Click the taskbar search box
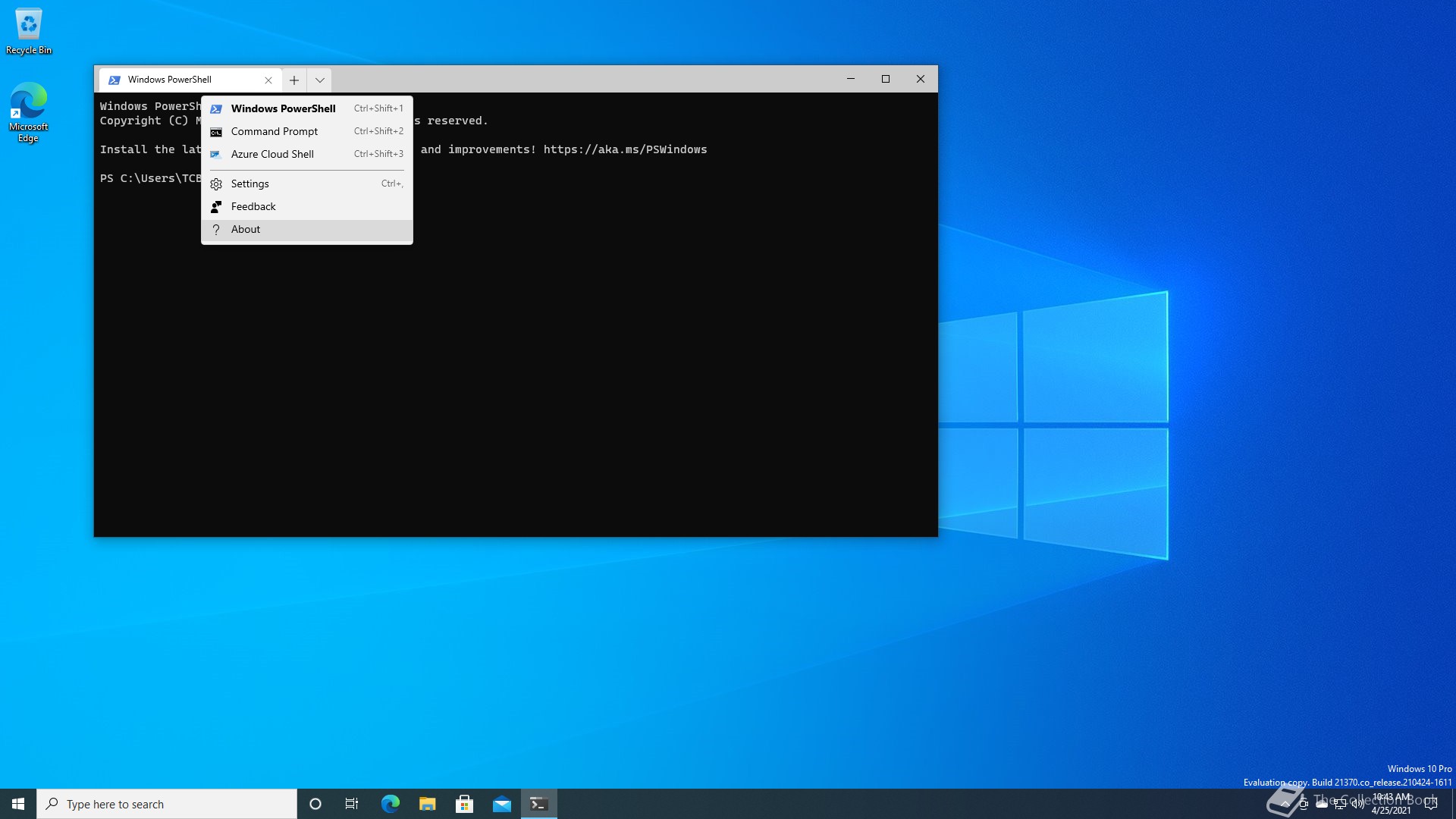1456x819 pixels. 167,804
